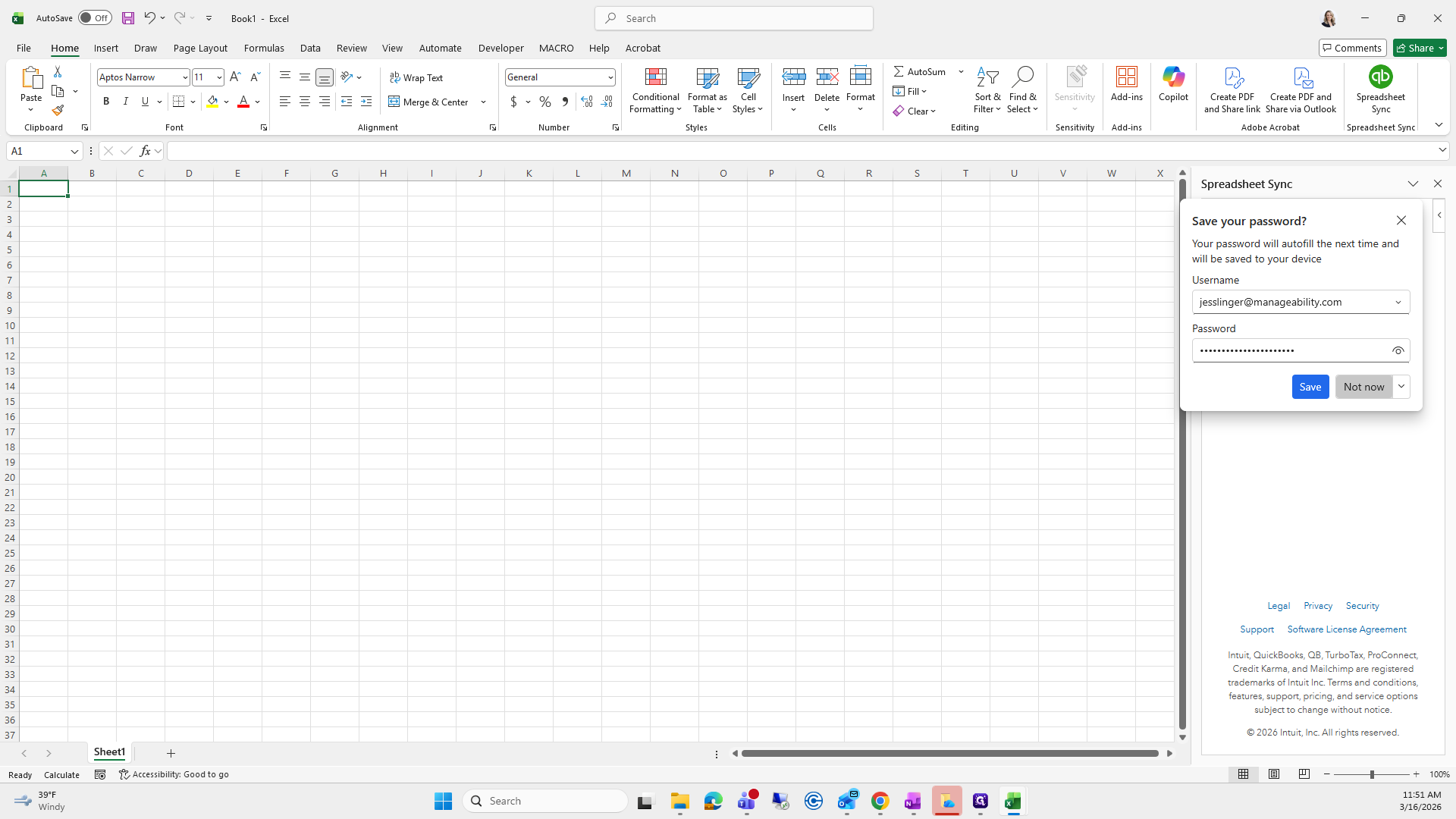1456x819 pixels.
Task: Click the Name Box showing A1
Action: pos(38,151)
